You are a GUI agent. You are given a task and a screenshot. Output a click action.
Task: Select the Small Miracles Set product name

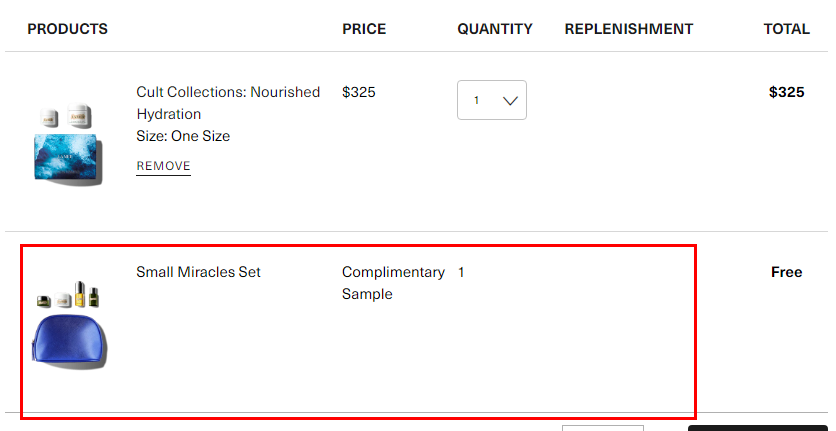click(x=198, y=272)
